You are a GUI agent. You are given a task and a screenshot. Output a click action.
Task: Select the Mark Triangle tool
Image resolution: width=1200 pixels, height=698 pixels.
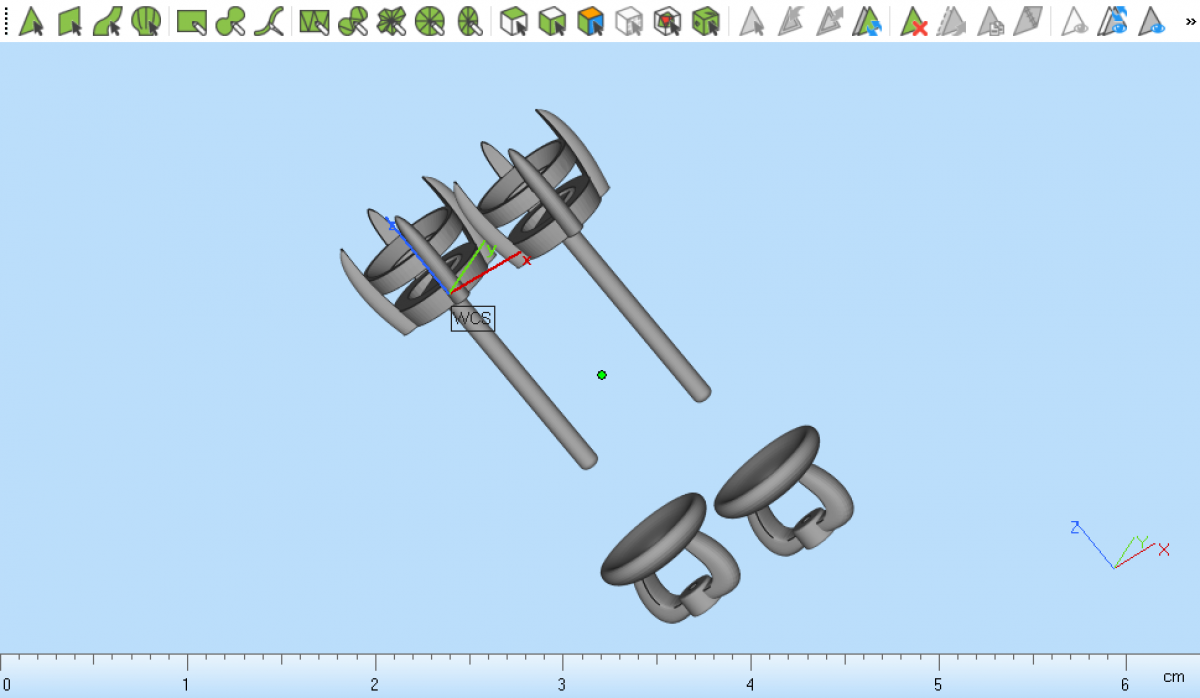click(32, 21)
